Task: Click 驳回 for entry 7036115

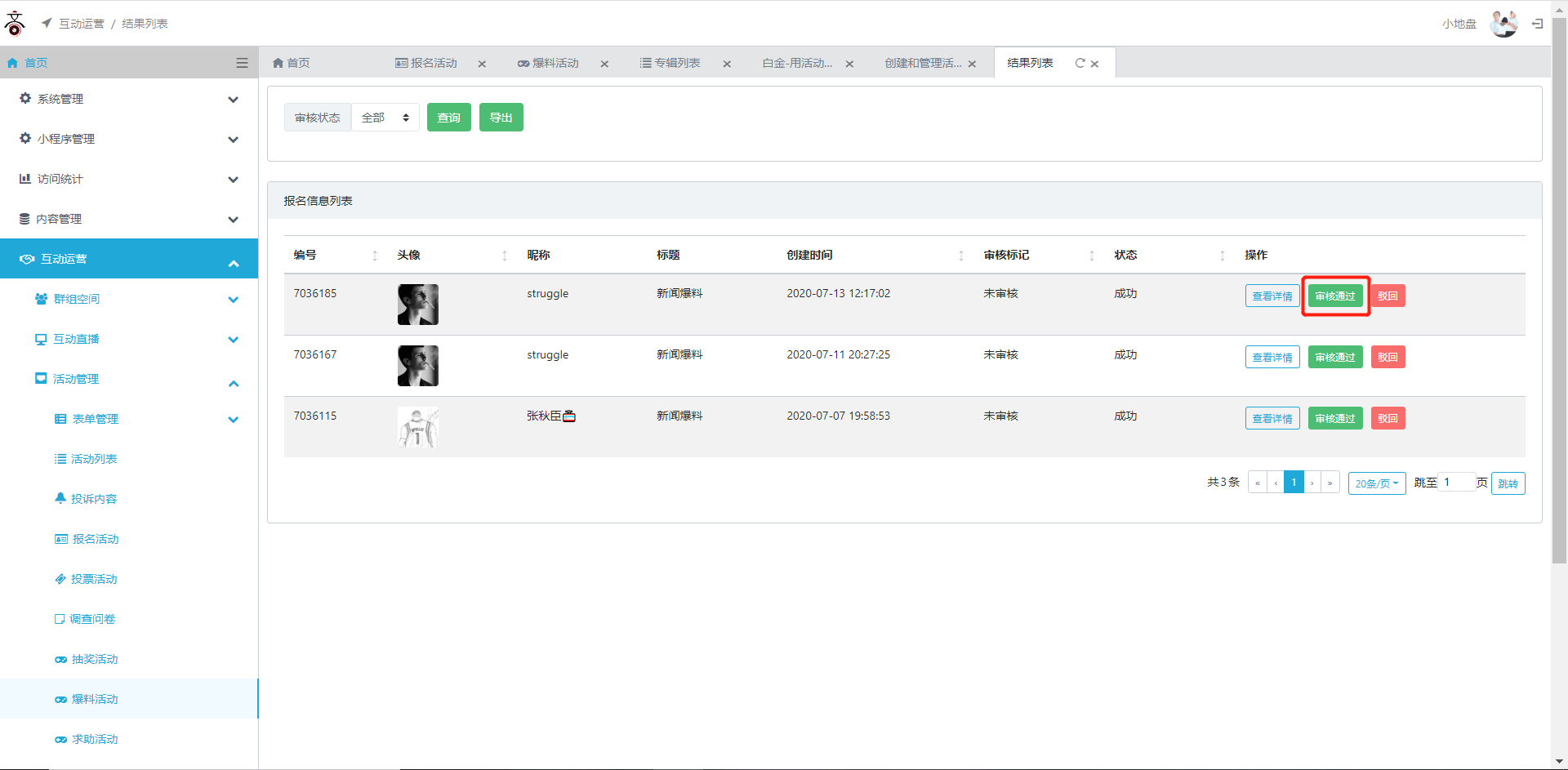Action: pyautogui.click(x=1388, y=418)
